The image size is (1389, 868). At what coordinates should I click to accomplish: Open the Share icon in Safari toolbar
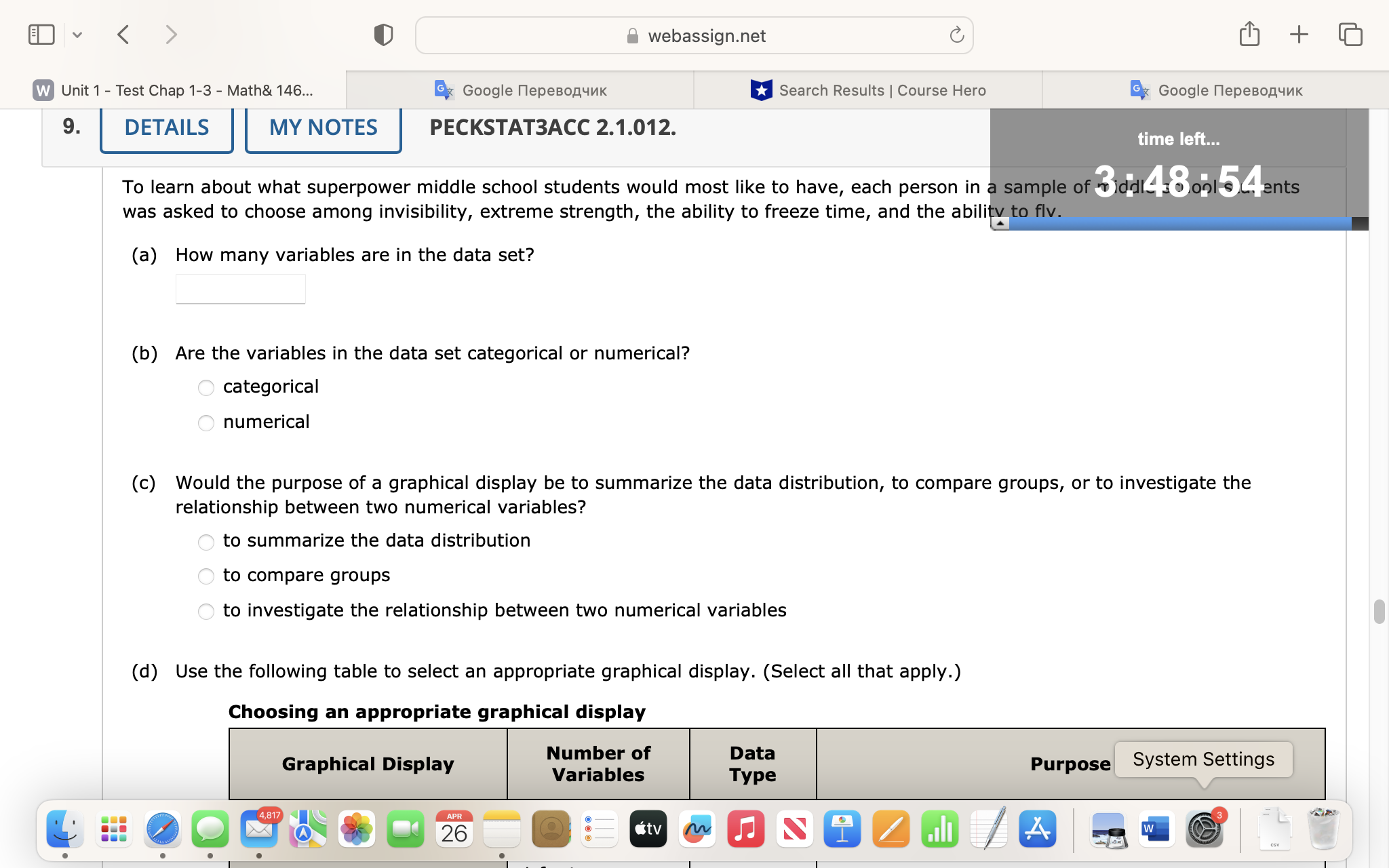point(1250,34)
